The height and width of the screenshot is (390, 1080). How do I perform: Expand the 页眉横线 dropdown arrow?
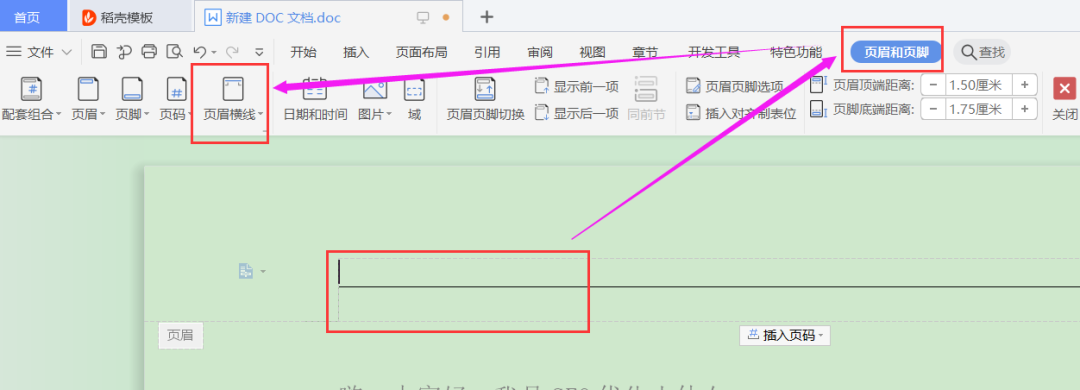[x=260, y=114]
